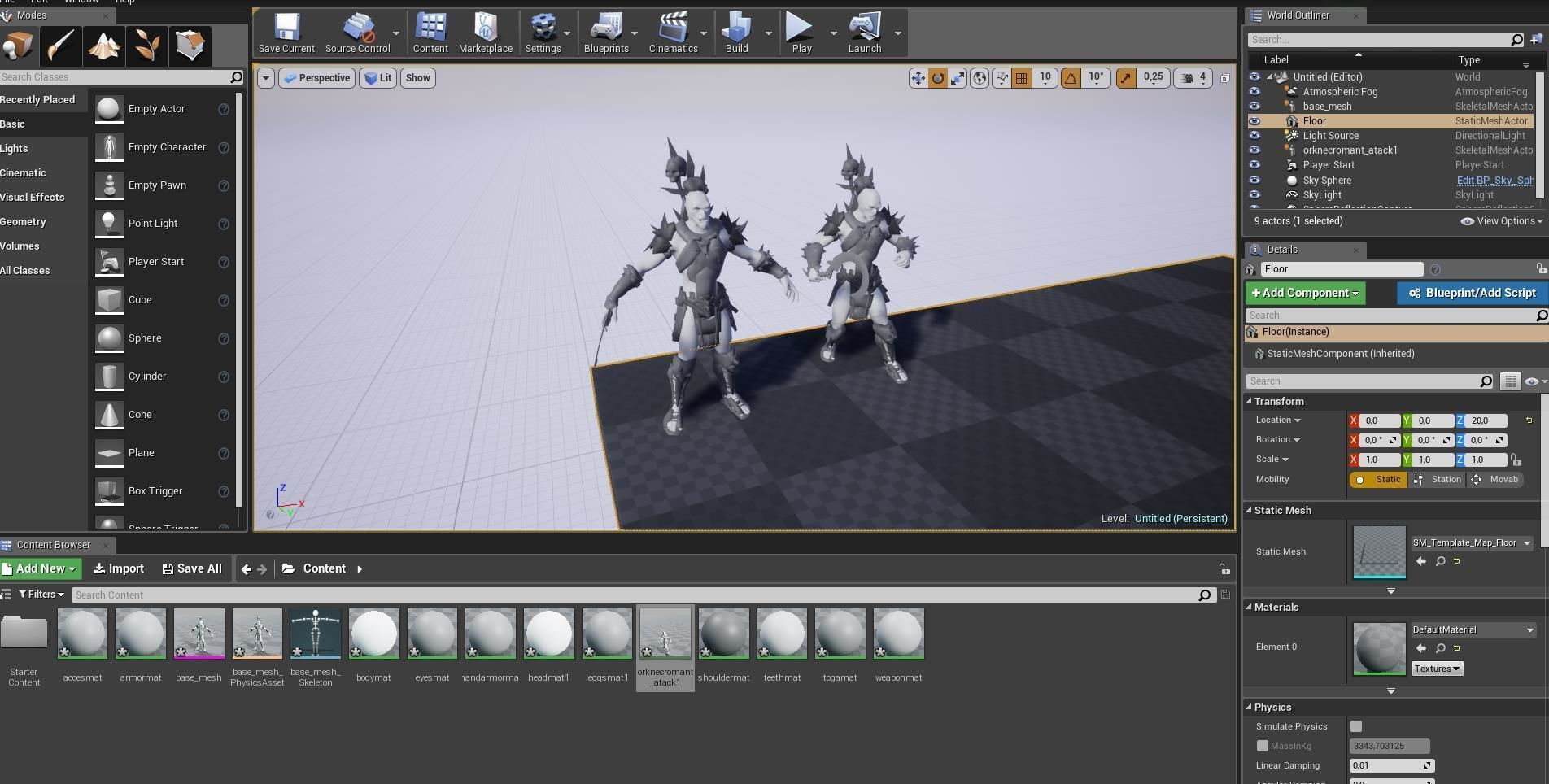Viewport: 1549px width, 784px height.
Task: Click Save Current in the toolbar
Action: pyautogui.click(x=286, y=33)
